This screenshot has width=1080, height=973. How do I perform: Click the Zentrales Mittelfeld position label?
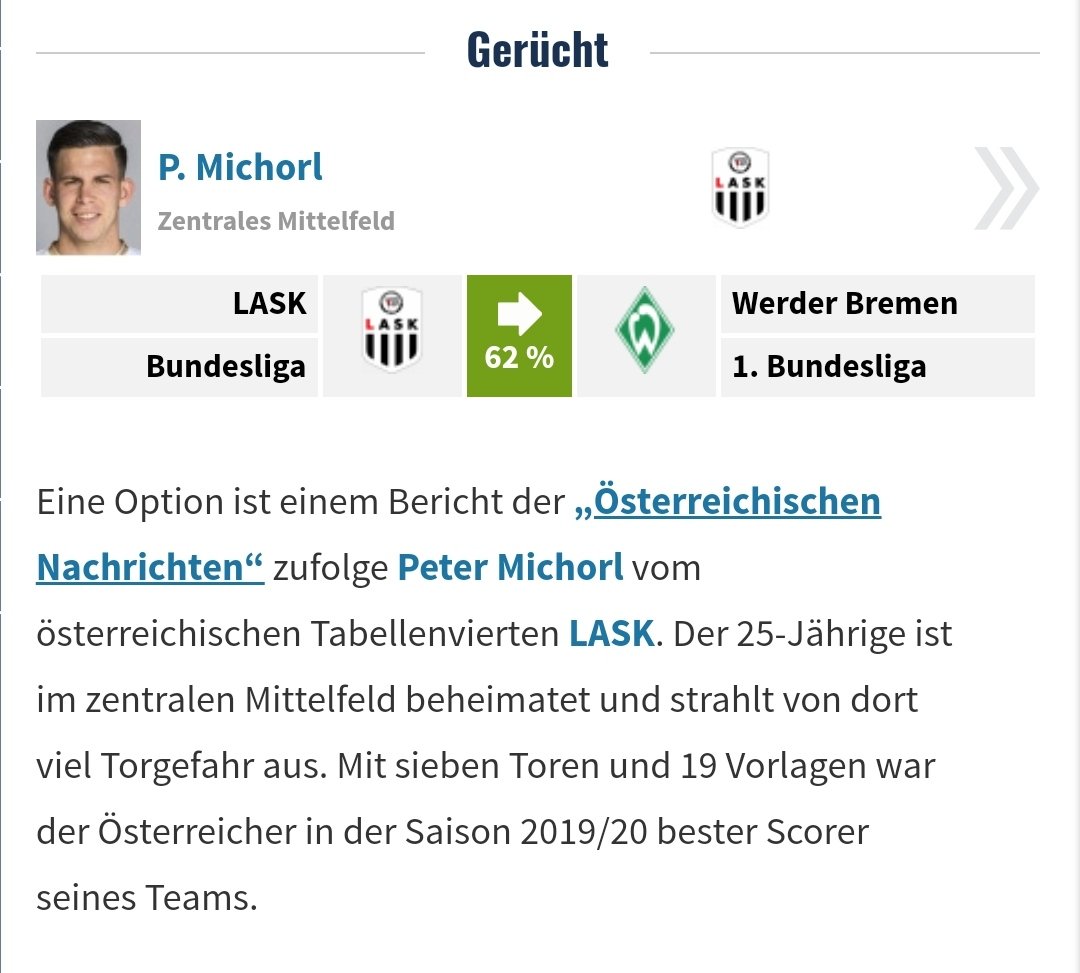276,221
